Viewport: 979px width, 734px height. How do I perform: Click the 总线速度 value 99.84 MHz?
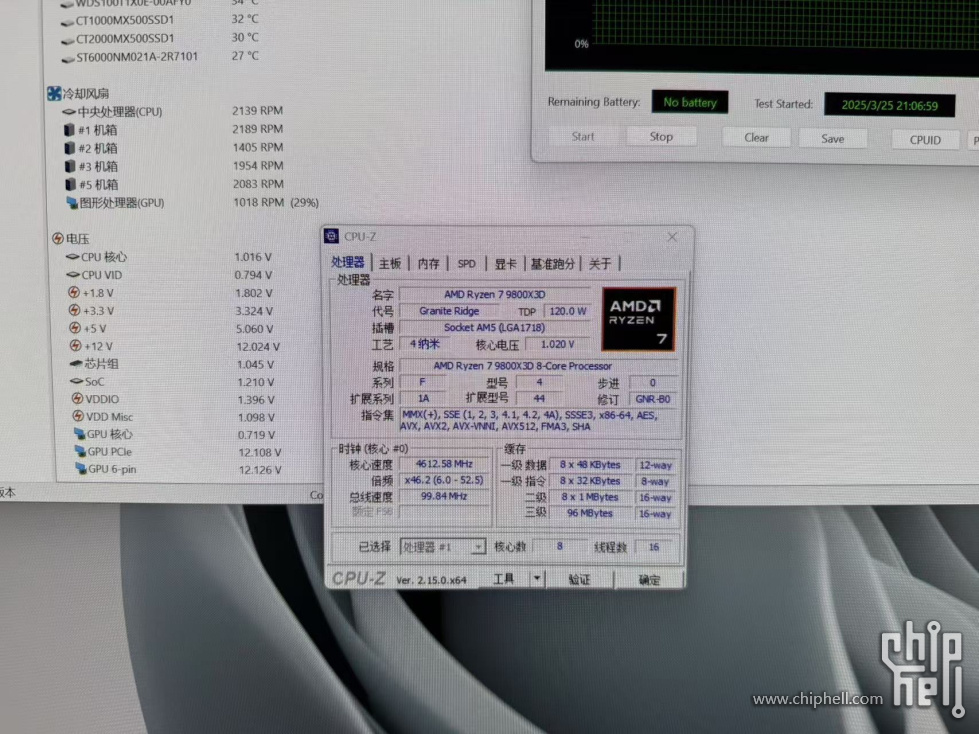444,496
